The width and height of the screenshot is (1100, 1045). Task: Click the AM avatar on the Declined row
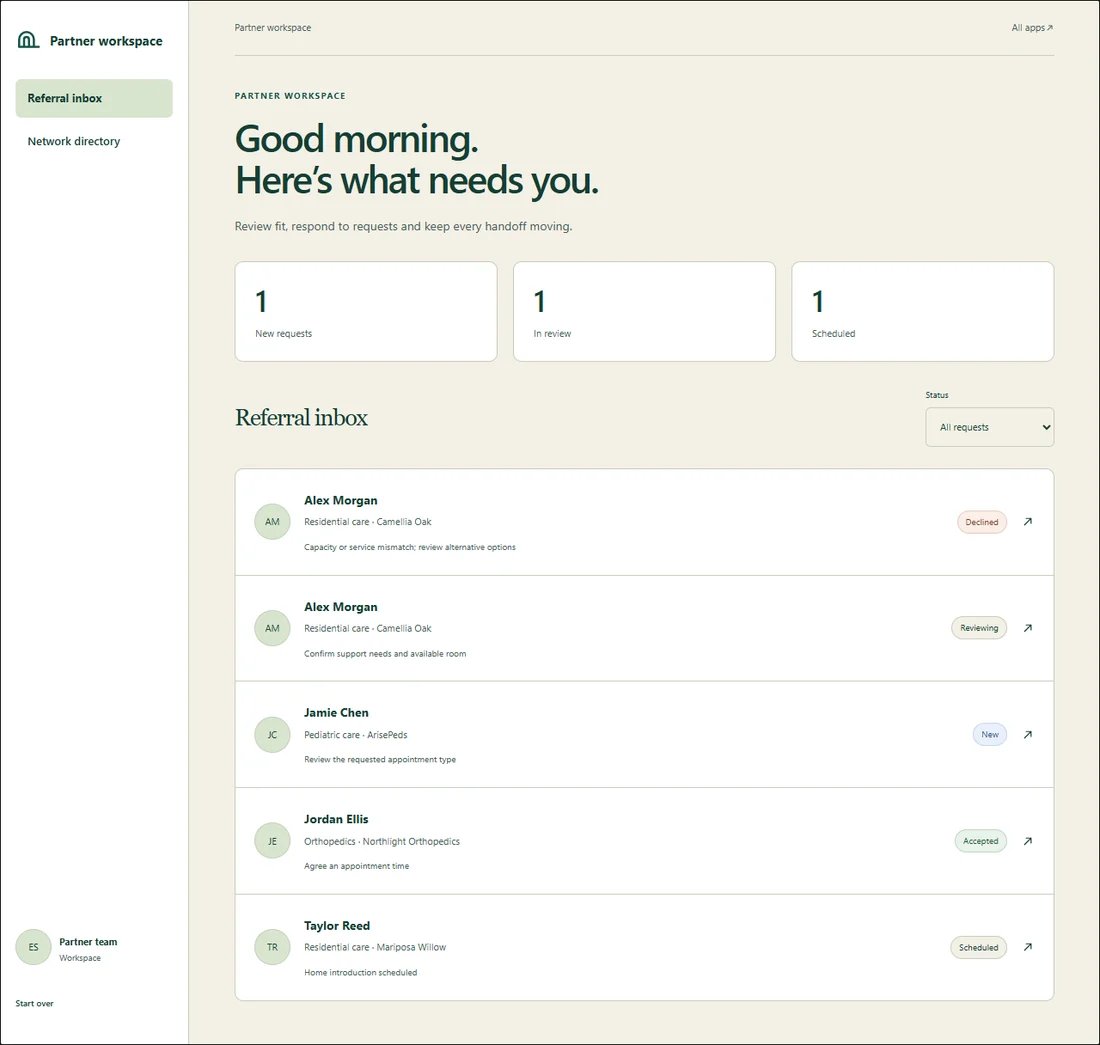(x=272, y=522)
